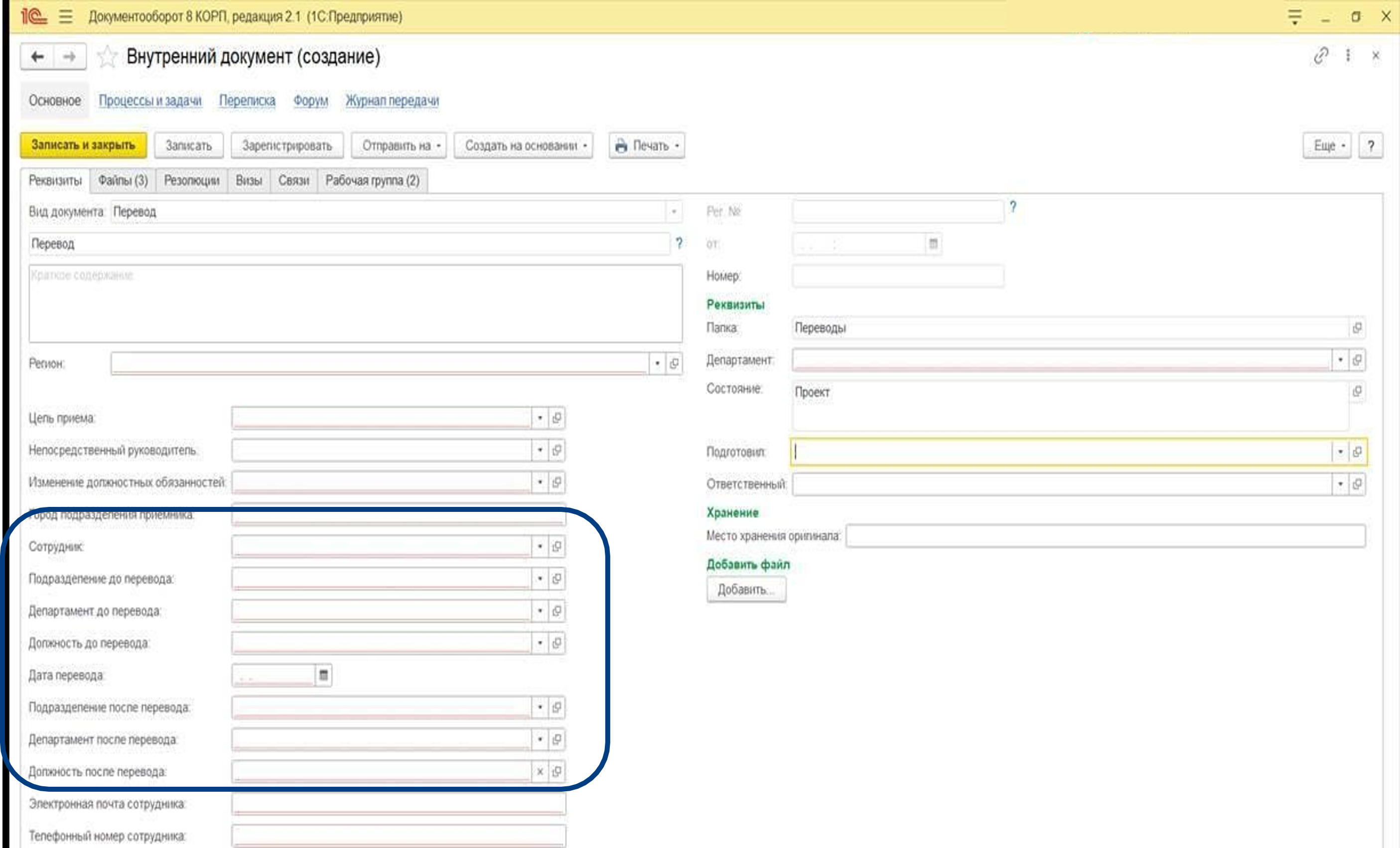Click help question mark near Рег. №
1400x848 pixels.
pos(1012,207)
